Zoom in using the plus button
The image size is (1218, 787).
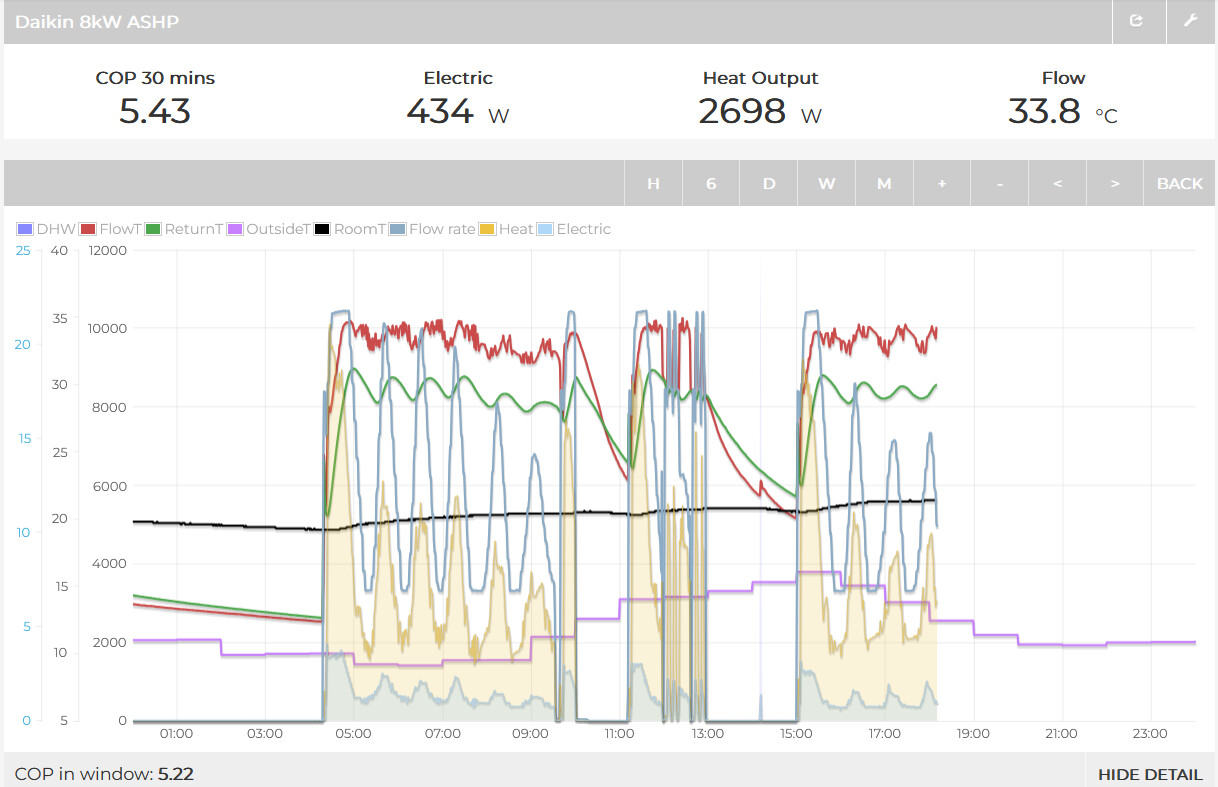pyautogui.click(x=941, y=182)
